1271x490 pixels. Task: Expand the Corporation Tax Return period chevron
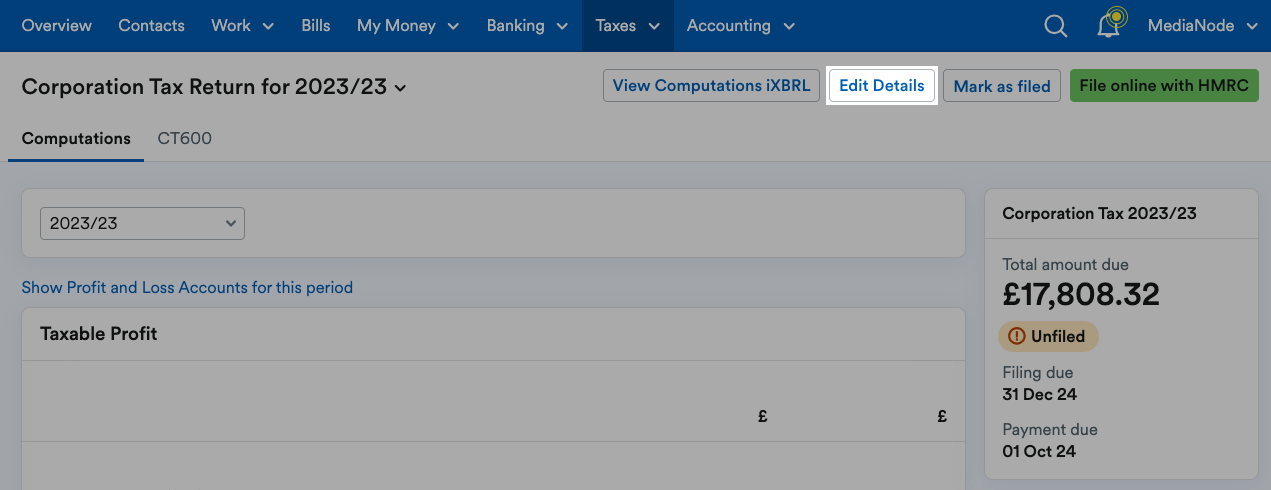(x=401, y=88)
